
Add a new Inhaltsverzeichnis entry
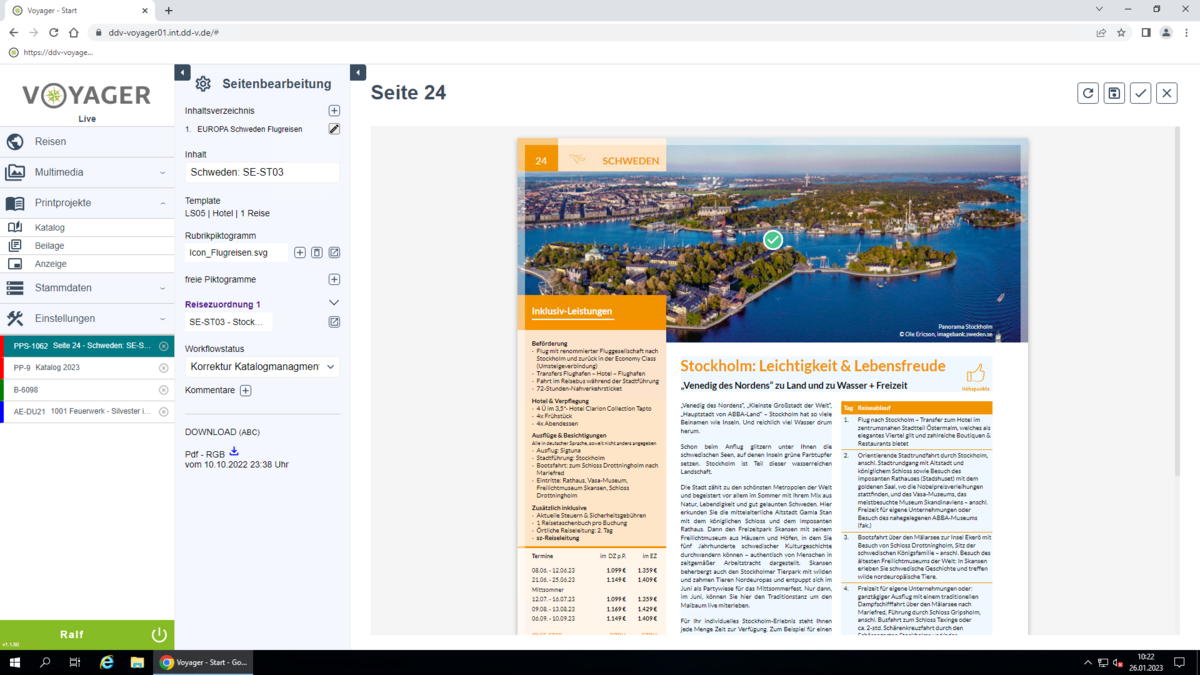pos(334,111)
